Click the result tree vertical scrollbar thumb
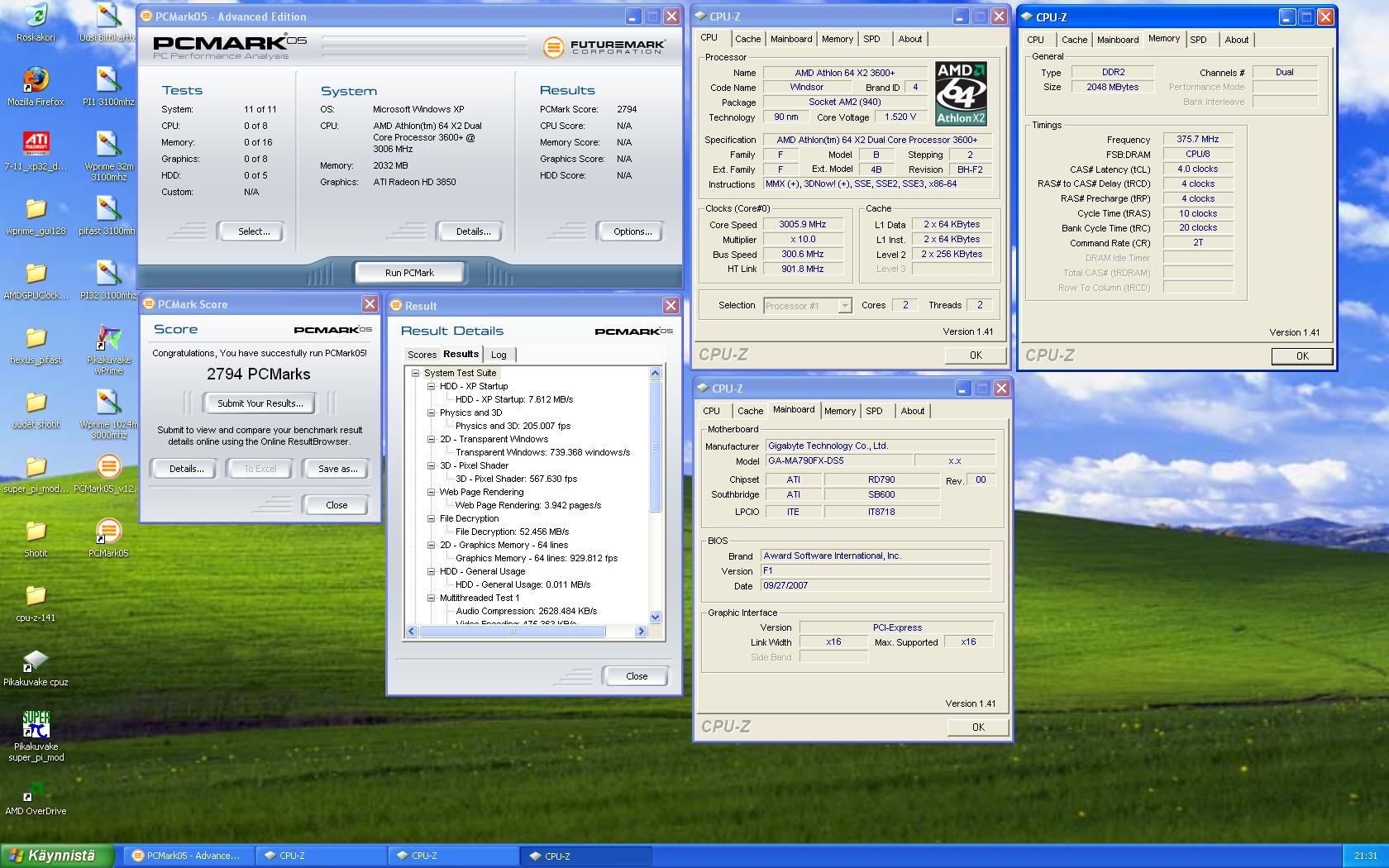The height and width of the screenshot is (868, 1389). pos(656,446)
